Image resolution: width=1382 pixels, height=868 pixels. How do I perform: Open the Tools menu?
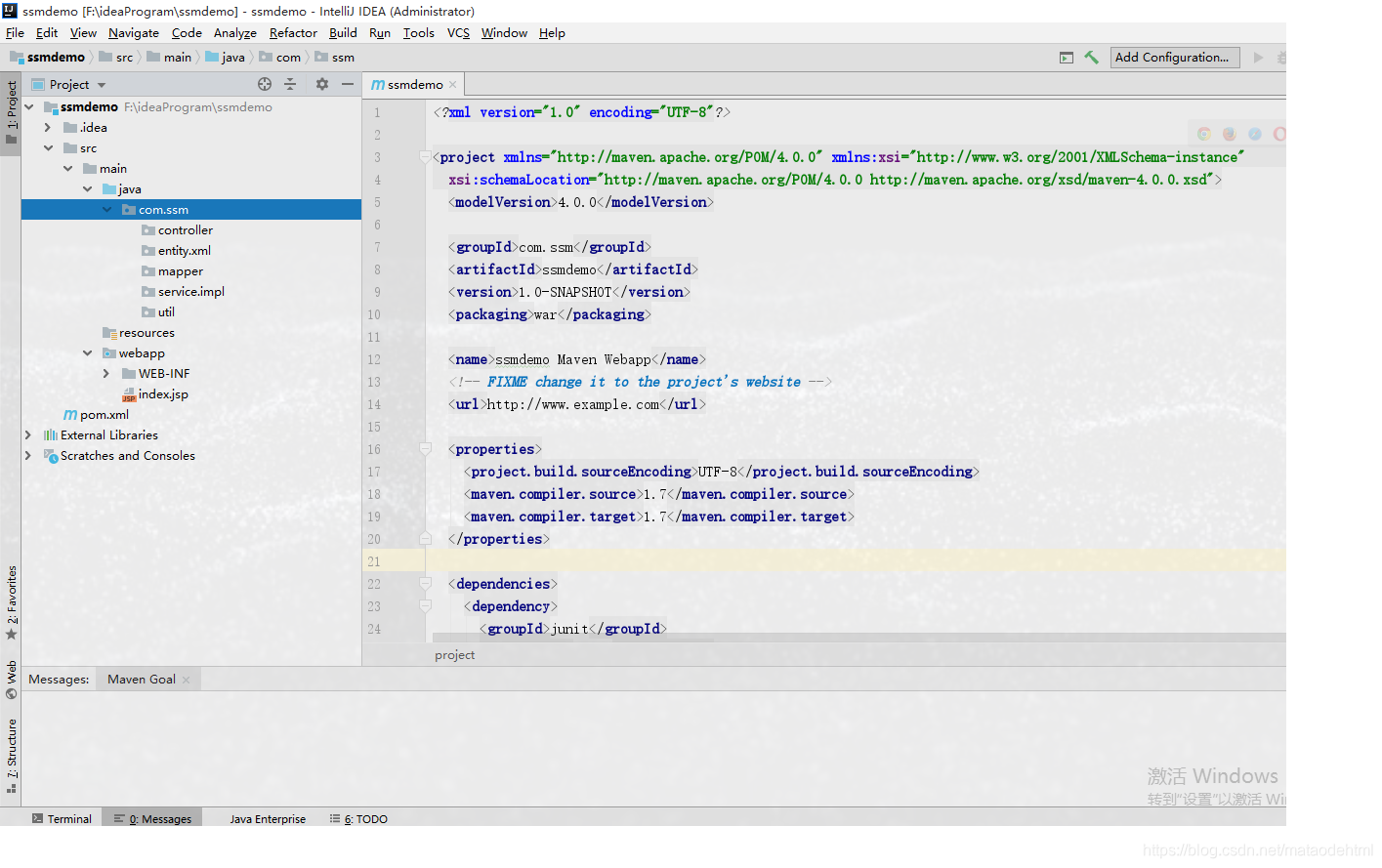pos(419,33)
